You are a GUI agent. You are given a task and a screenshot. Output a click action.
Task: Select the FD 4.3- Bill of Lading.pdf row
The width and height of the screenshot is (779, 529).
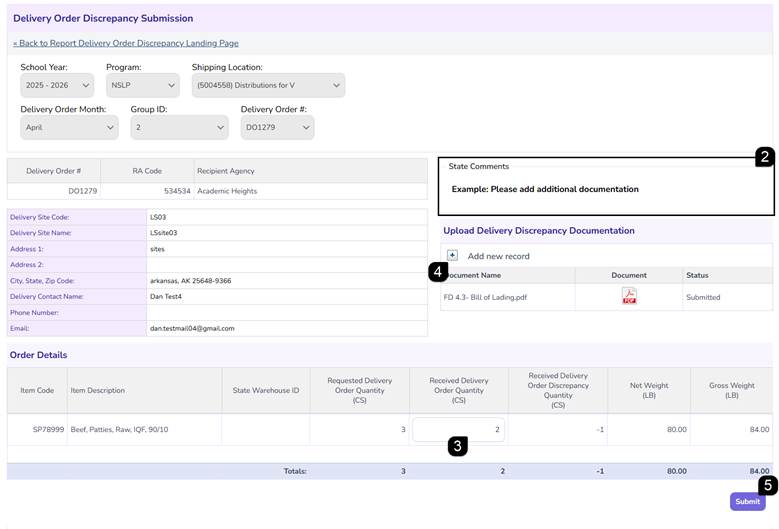[x=606, y=297]
